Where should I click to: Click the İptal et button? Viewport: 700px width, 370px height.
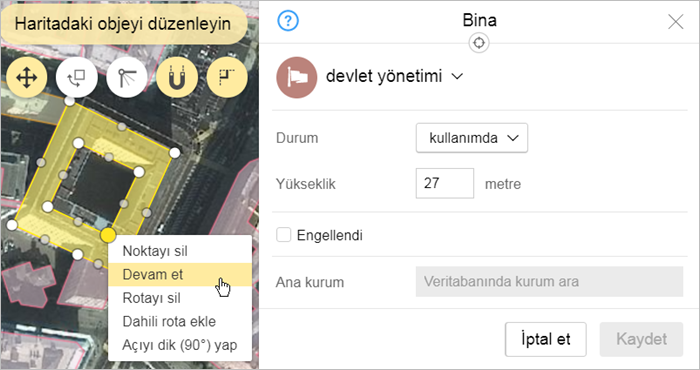click(x=546, y=339)
